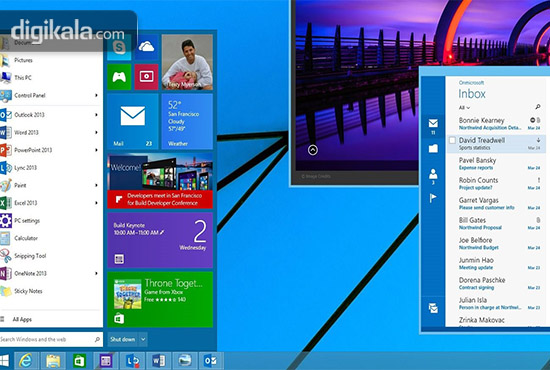550x370 pixels.
Task: Open the OneDrive cloud tile
Action: (146, 47)
